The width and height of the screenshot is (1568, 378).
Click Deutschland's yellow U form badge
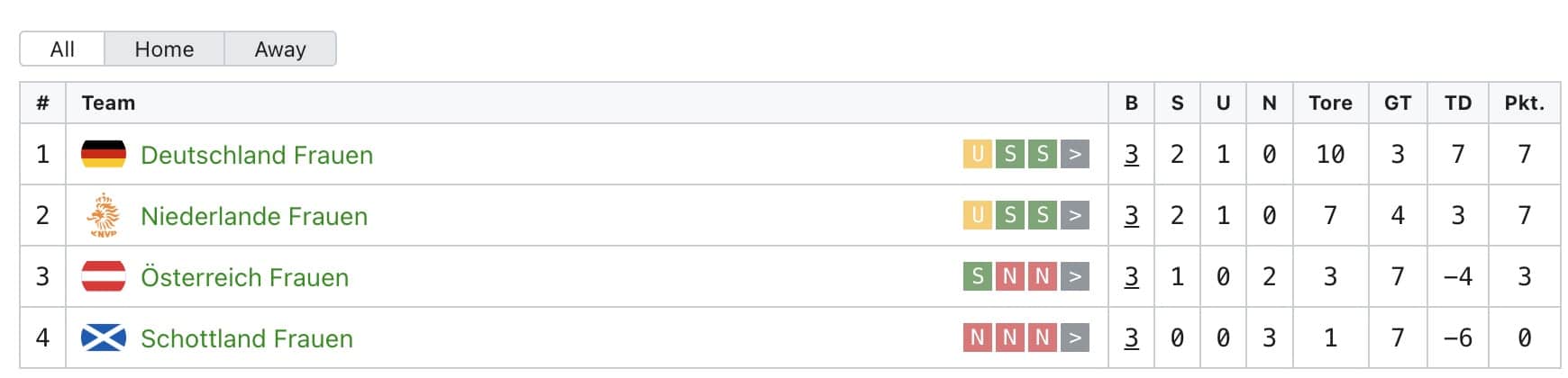[x=978, y=154]
